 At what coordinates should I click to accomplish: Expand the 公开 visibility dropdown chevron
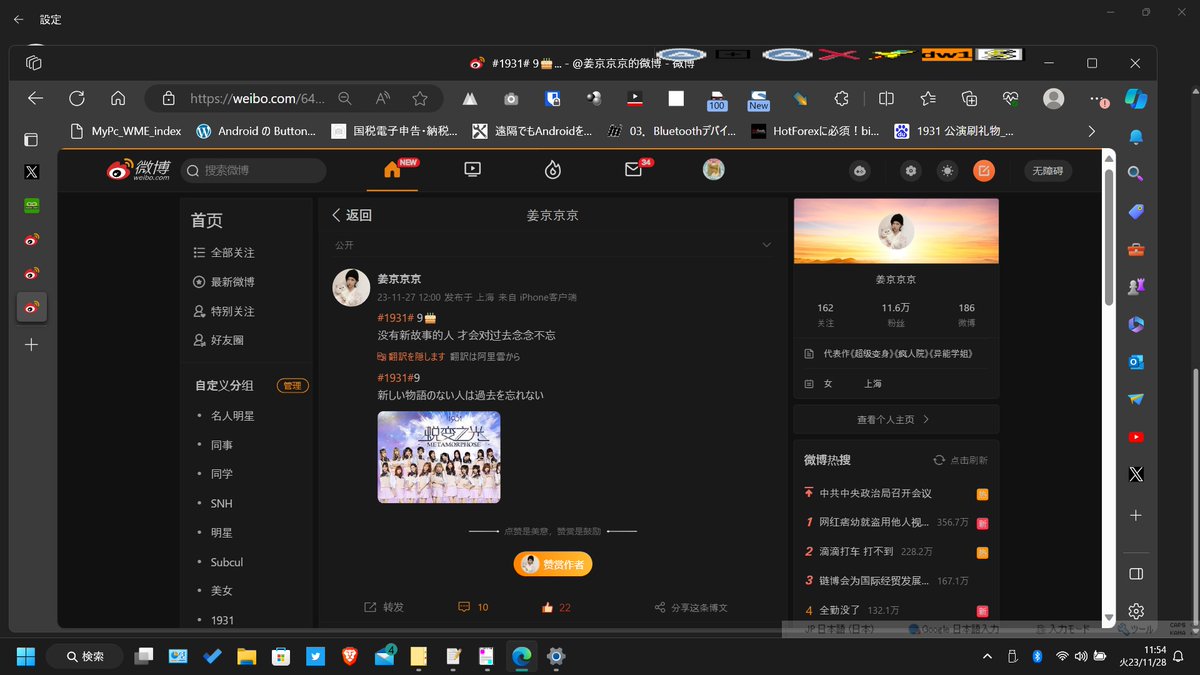[x=767, y=245]
